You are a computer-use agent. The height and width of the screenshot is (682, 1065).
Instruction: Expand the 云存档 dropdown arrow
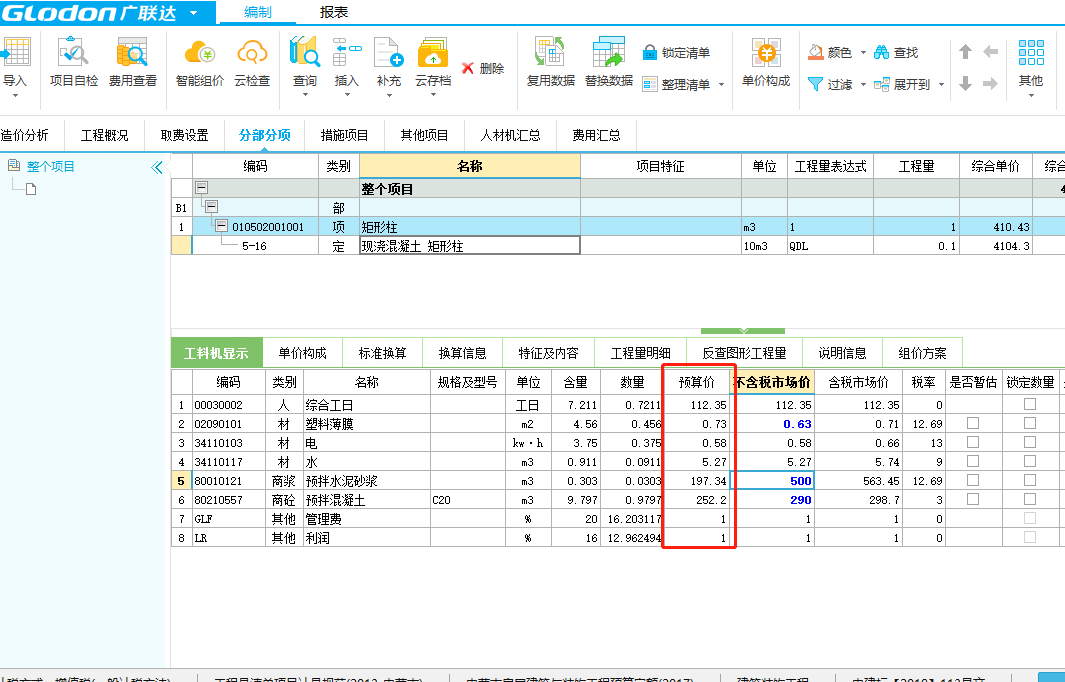[x=433, y=95]
